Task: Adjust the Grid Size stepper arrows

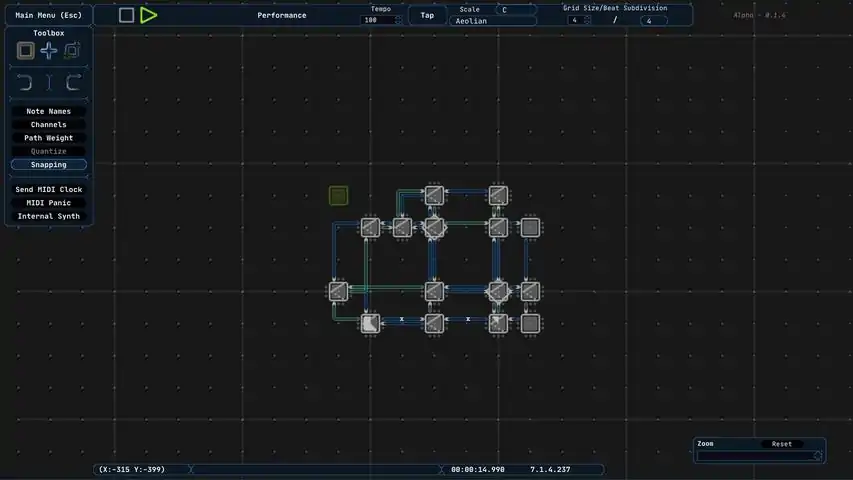Action: pyautogui.click(x=588, y=20)
